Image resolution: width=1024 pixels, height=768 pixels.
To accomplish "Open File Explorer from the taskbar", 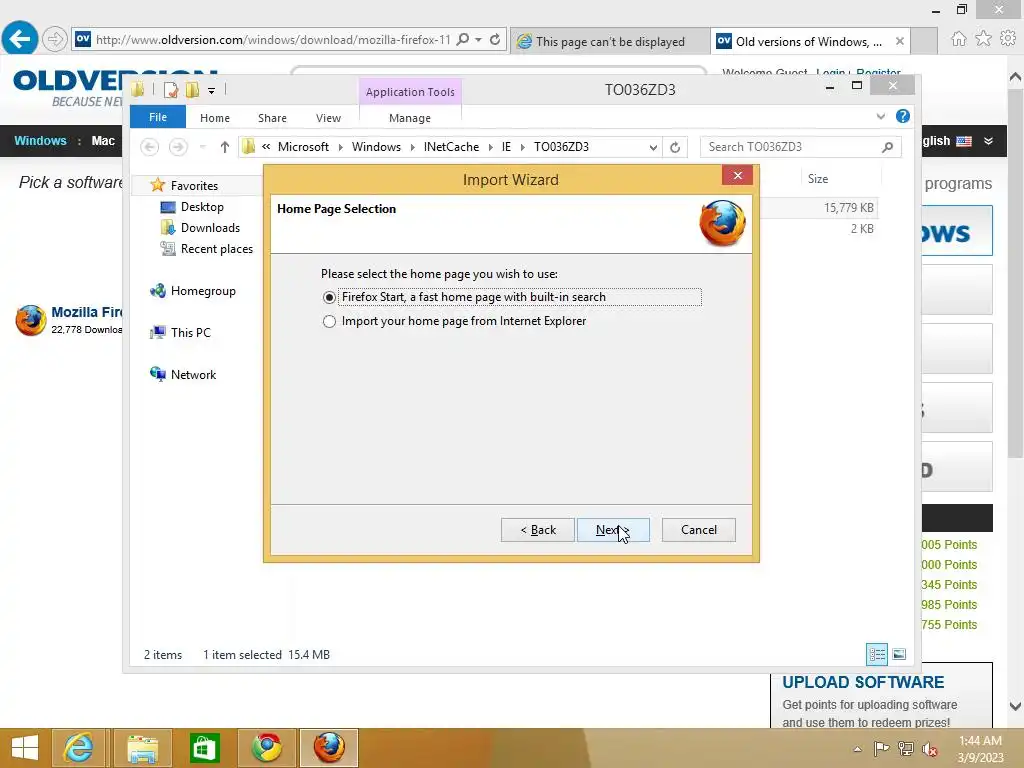I will click(142, 748).
